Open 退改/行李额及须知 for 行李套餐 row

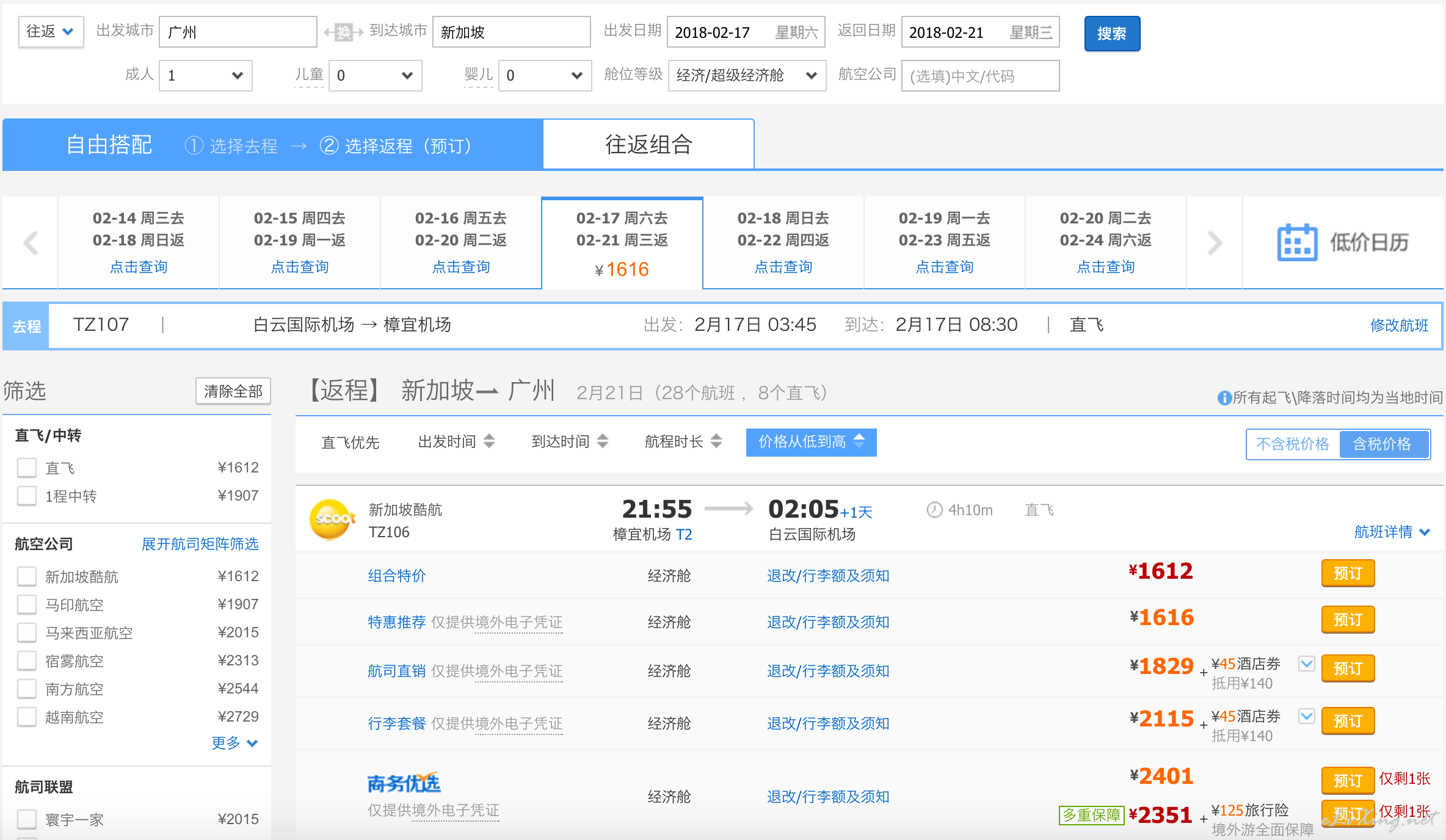point(827,723)
